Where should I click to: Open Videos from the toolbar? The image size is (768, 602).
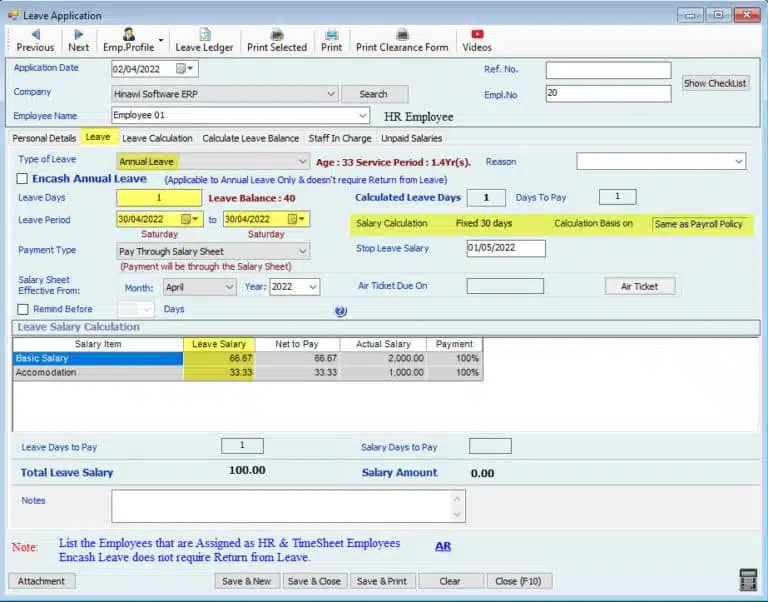pos(477,40)
